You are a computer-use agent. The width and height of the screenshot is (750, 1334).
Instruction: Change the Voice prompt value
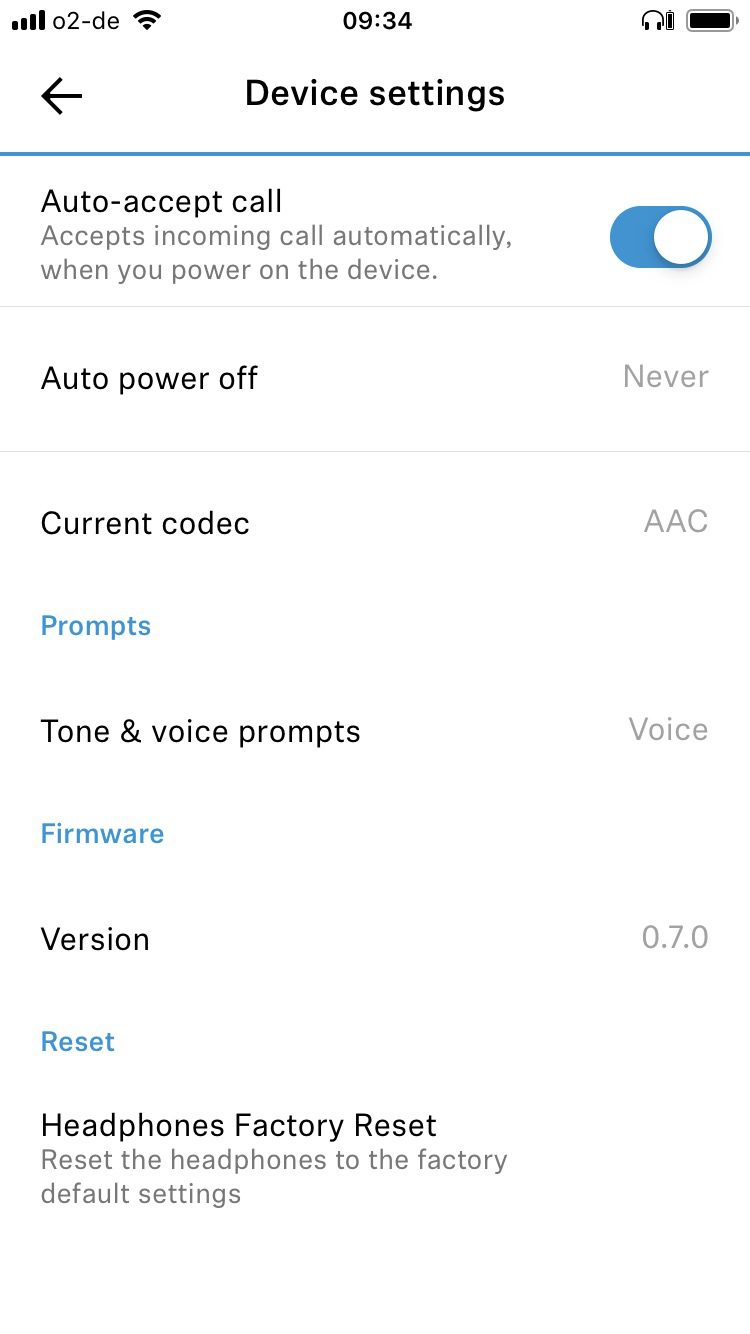click(668, 729)
